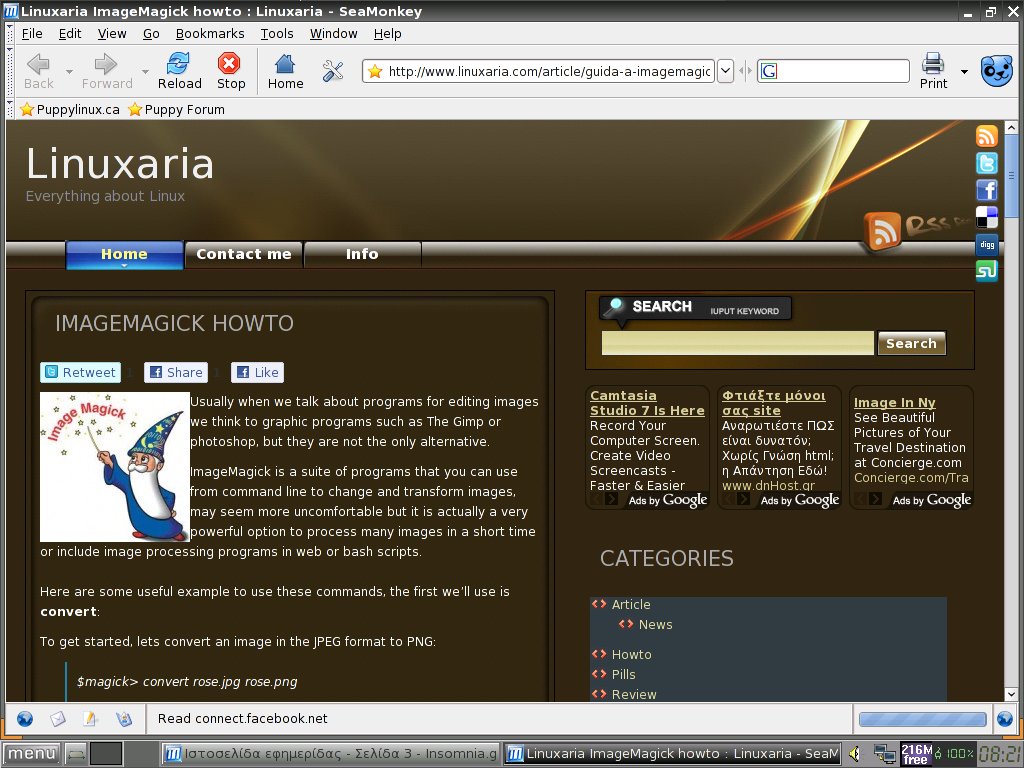The height and width of the screenshot is (768, 1024).
Task: Click the Puppy Forum bookmark
Action: 176,109
